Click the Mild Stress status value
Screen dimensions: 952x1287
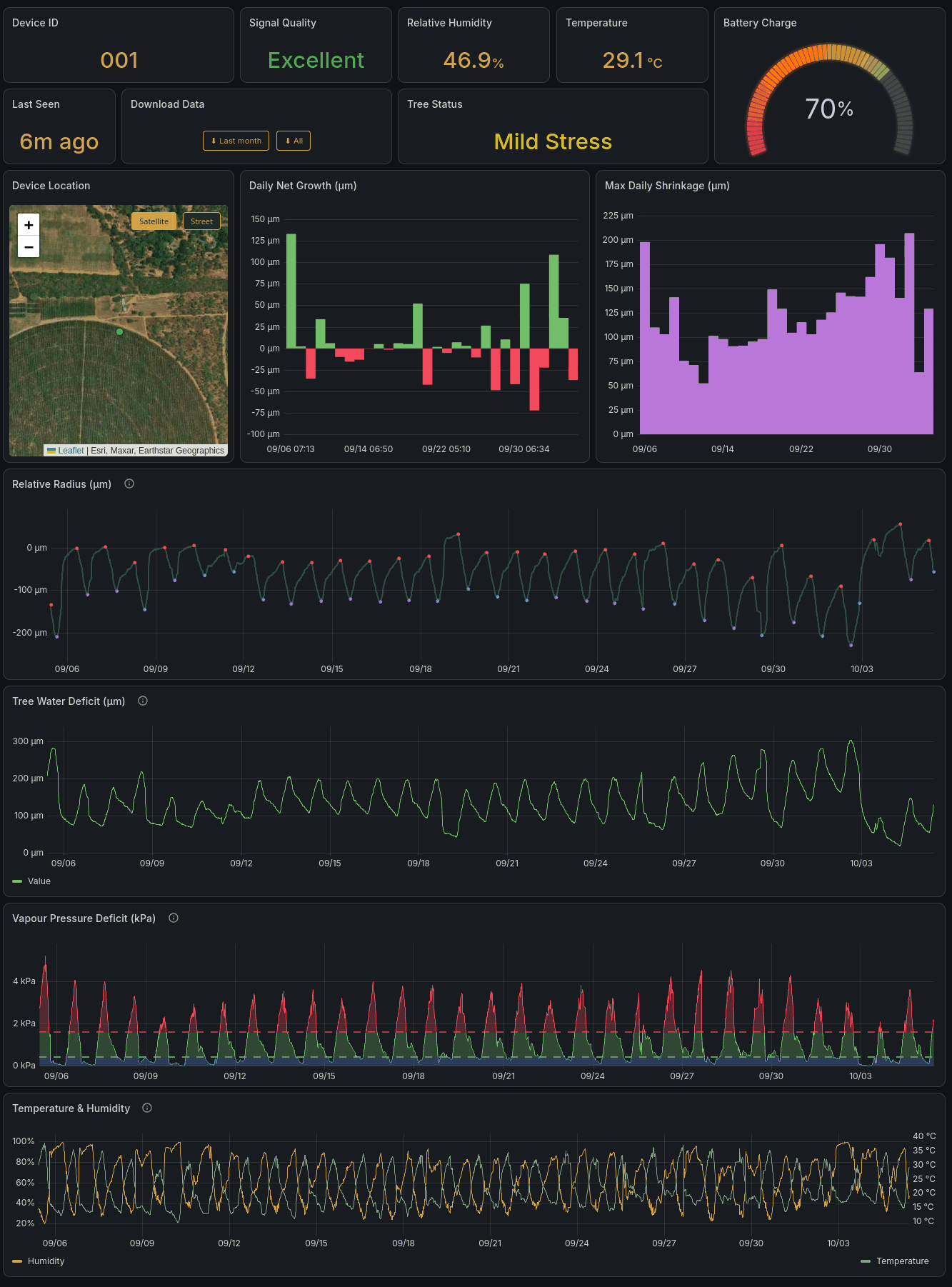pos(553,141)
